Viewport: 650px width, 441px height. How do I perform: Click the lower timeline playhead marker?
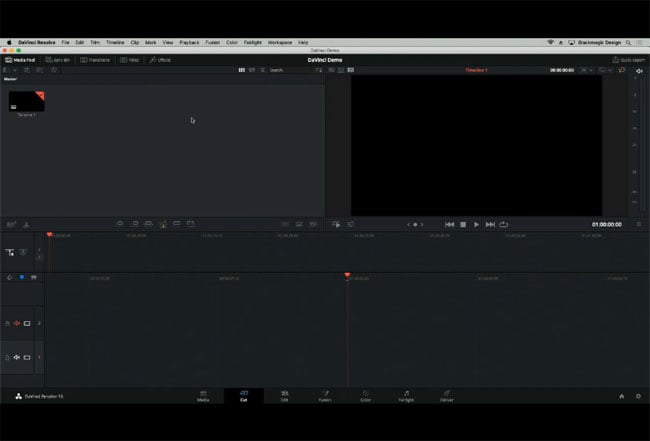tap(347, 275)
